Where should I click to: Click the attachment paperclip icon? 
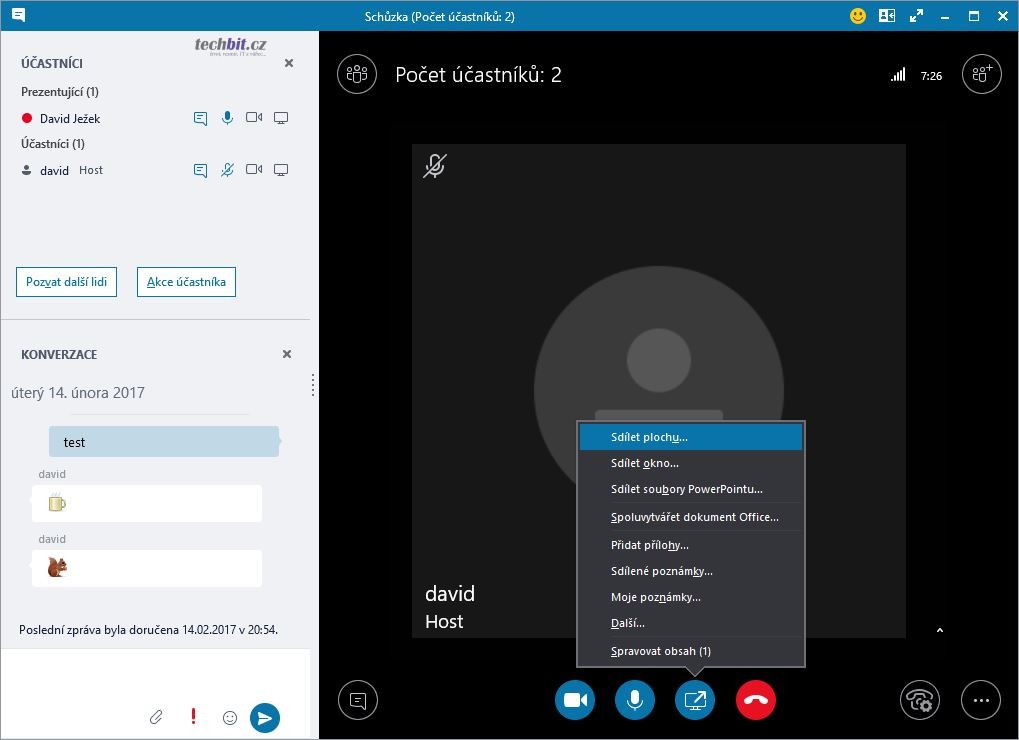[x=156, y=717]
